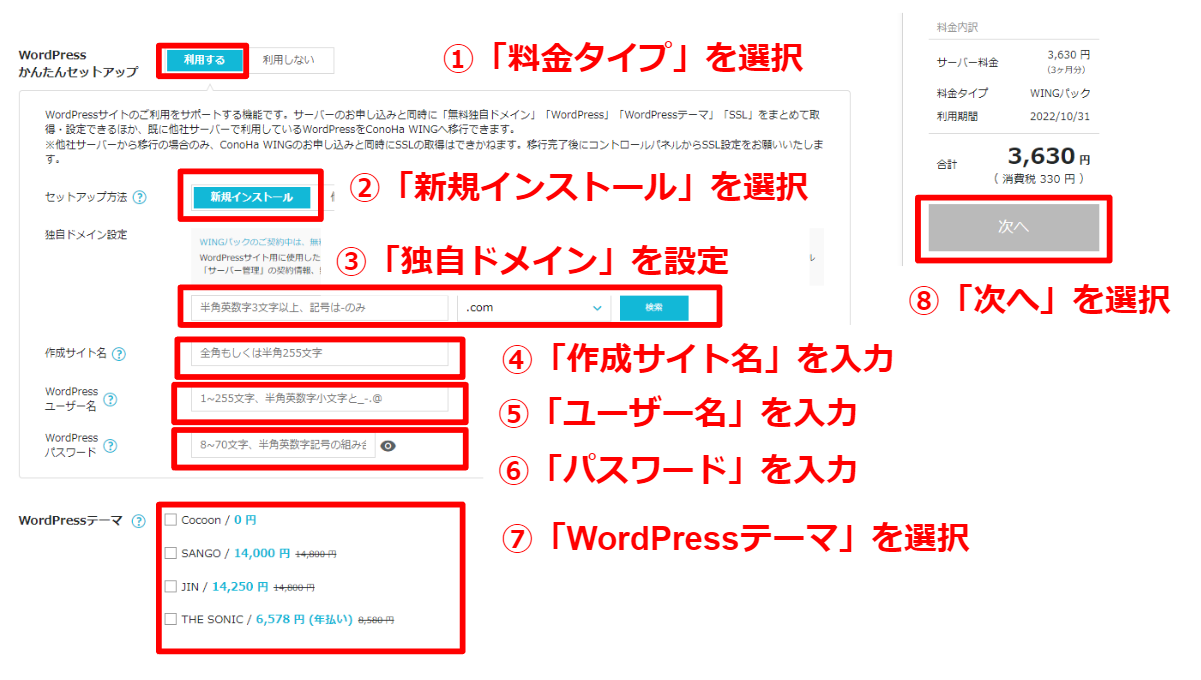Image resolution: width=1201 pixels, height=680 pixels.
Task: Choose the 新規インストール setup method
Action: point(252,197)
